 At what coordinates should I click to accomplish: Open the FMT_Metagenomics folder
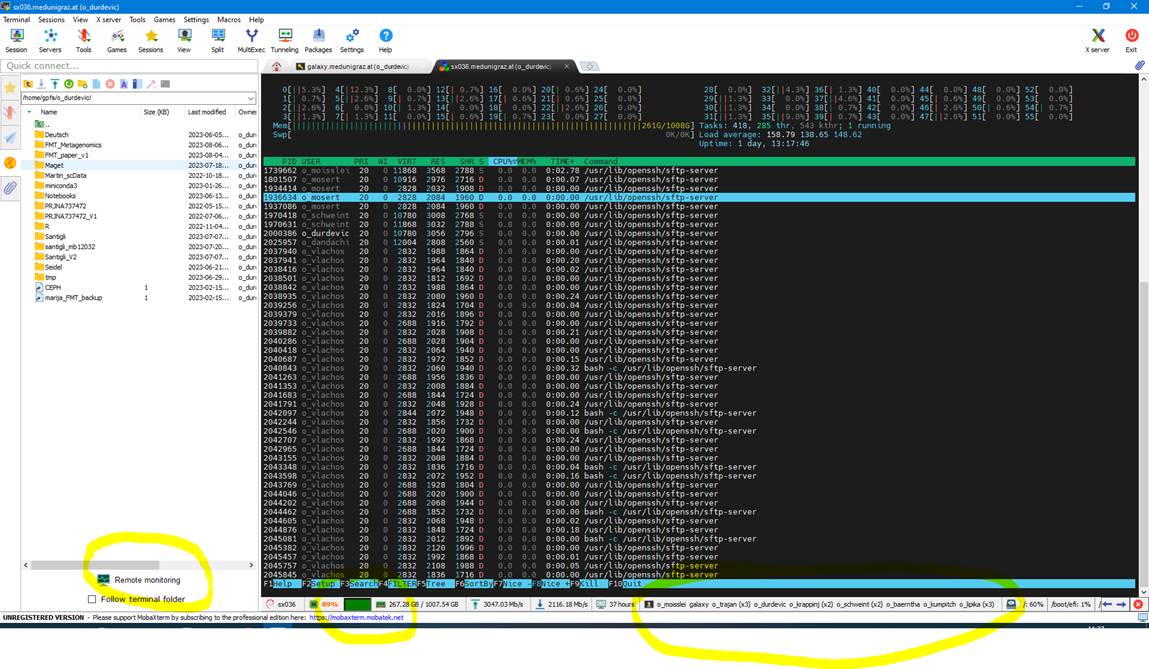point(73,144)
